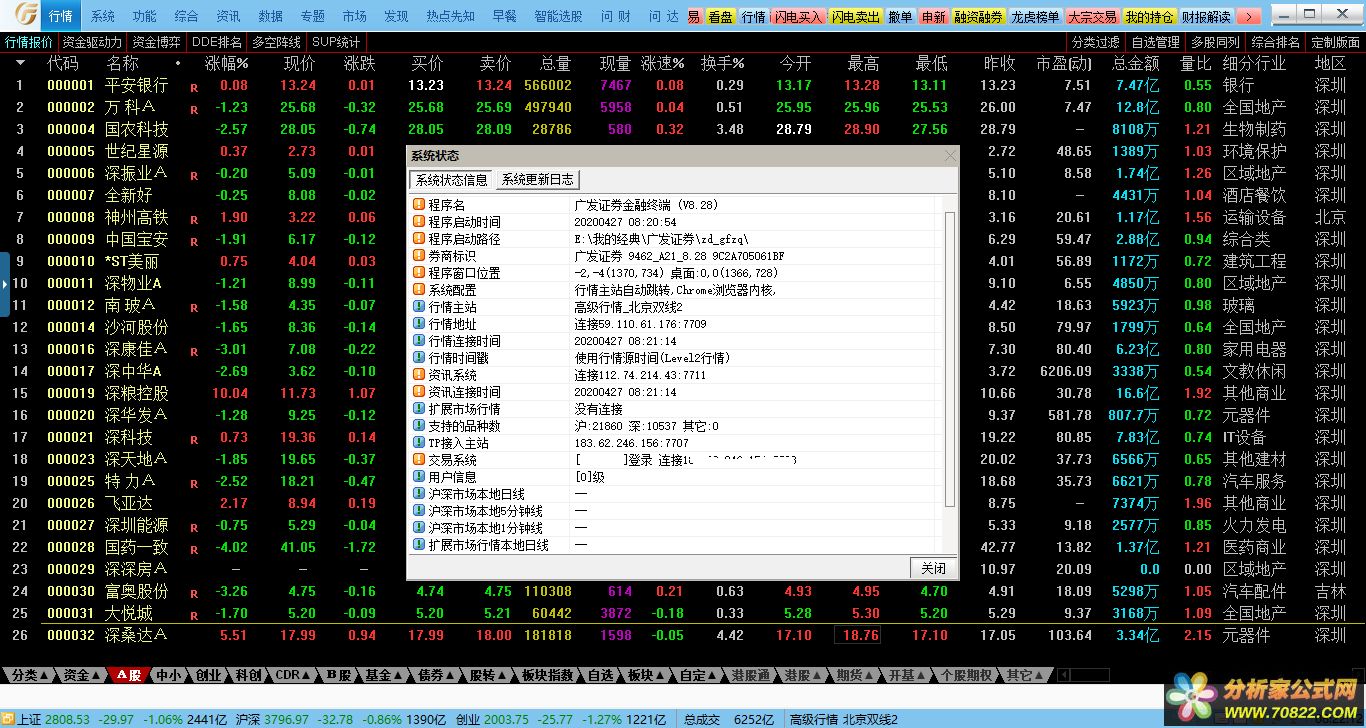Click the R margin marker beside 平安银行
Screen dimensions: 1366x728
[194, 87]
